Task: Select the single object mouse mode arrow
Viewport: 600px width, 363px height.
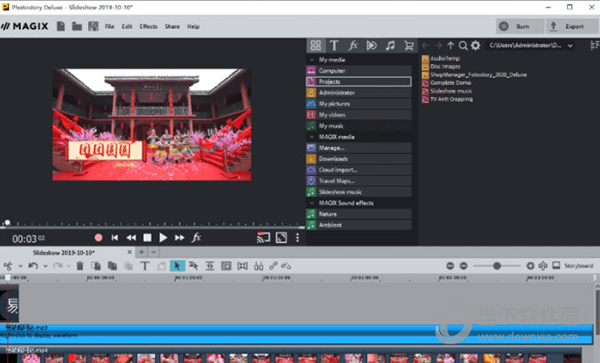Action: point(177,266)
